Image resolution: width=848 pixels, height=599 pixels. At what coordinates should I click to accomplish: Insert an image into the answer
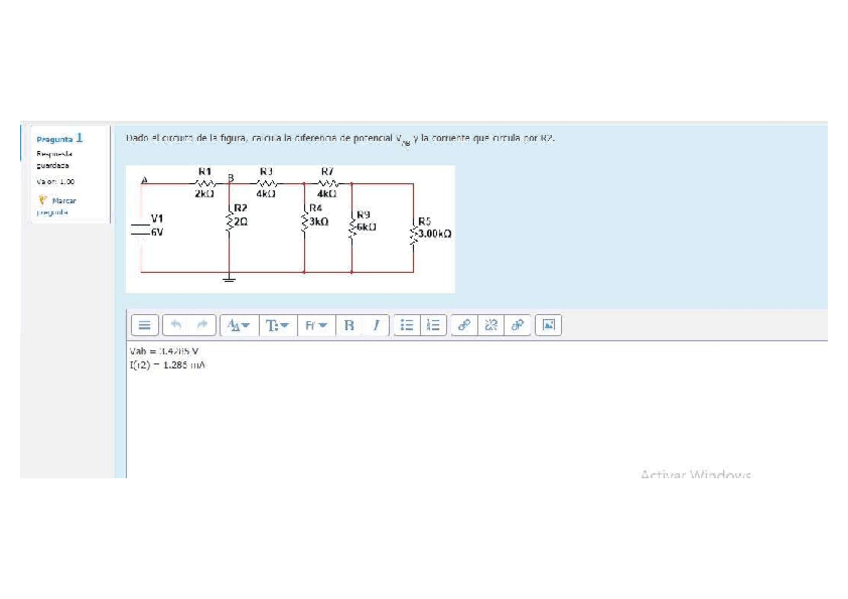click(548, 325)
